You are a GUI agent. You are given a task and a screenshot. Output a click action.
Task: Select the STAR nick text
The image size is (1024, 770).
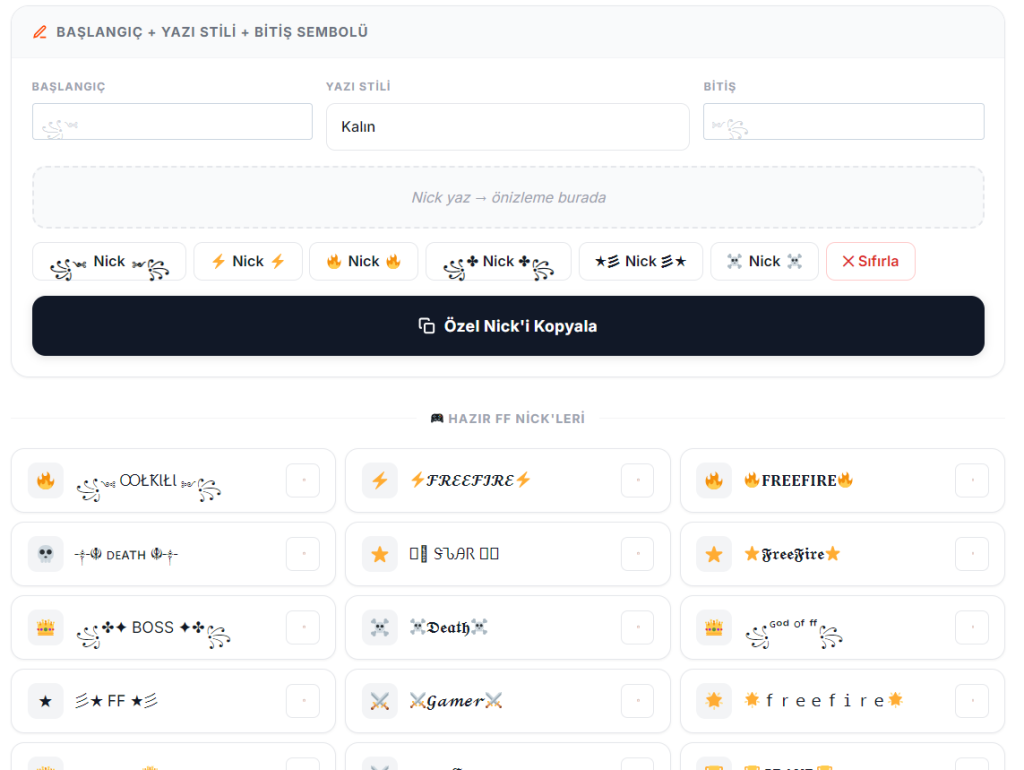455,554
